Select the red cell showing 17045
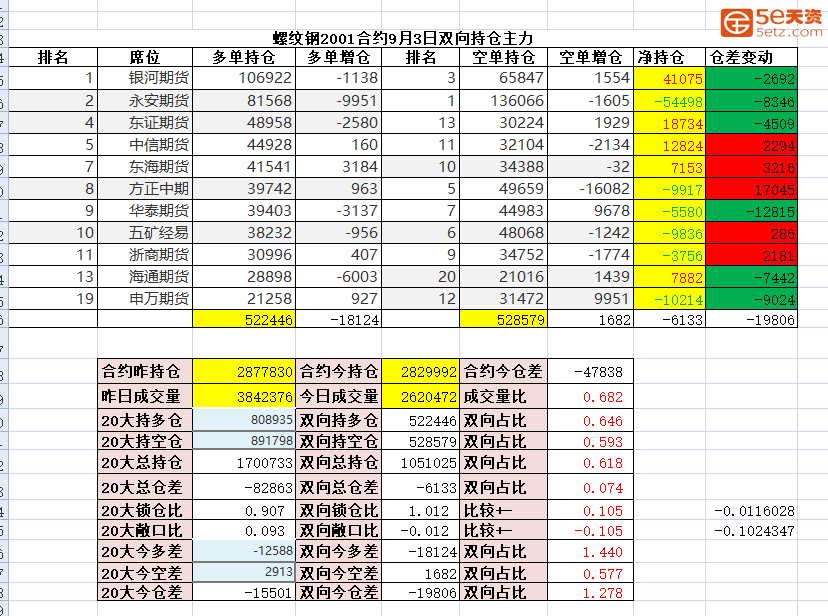Image resolution: width=828 pixels, height=616 pixels. click(x=751, y=188)
